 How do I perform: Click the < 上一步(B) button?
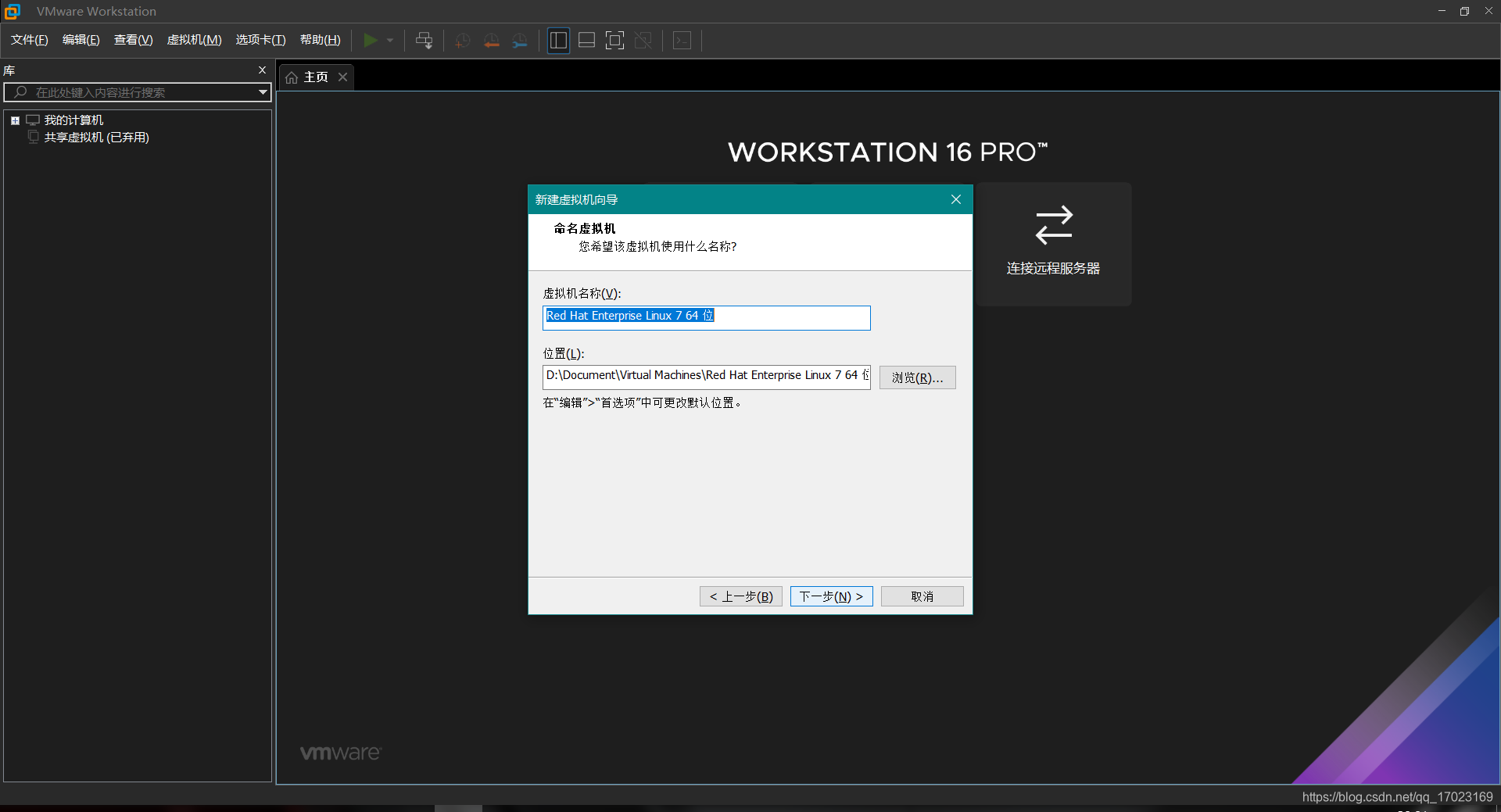coord(740,596)
